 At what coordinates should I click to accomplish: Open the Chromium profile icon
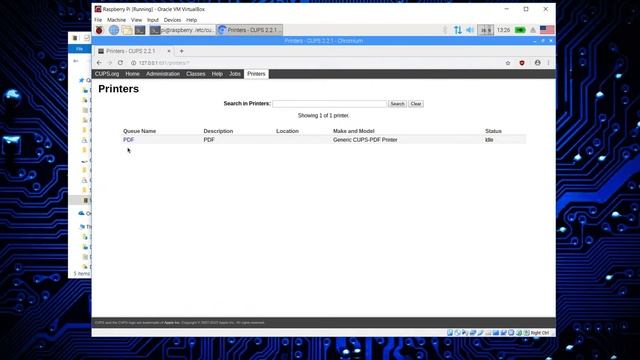tap(537, 63)
